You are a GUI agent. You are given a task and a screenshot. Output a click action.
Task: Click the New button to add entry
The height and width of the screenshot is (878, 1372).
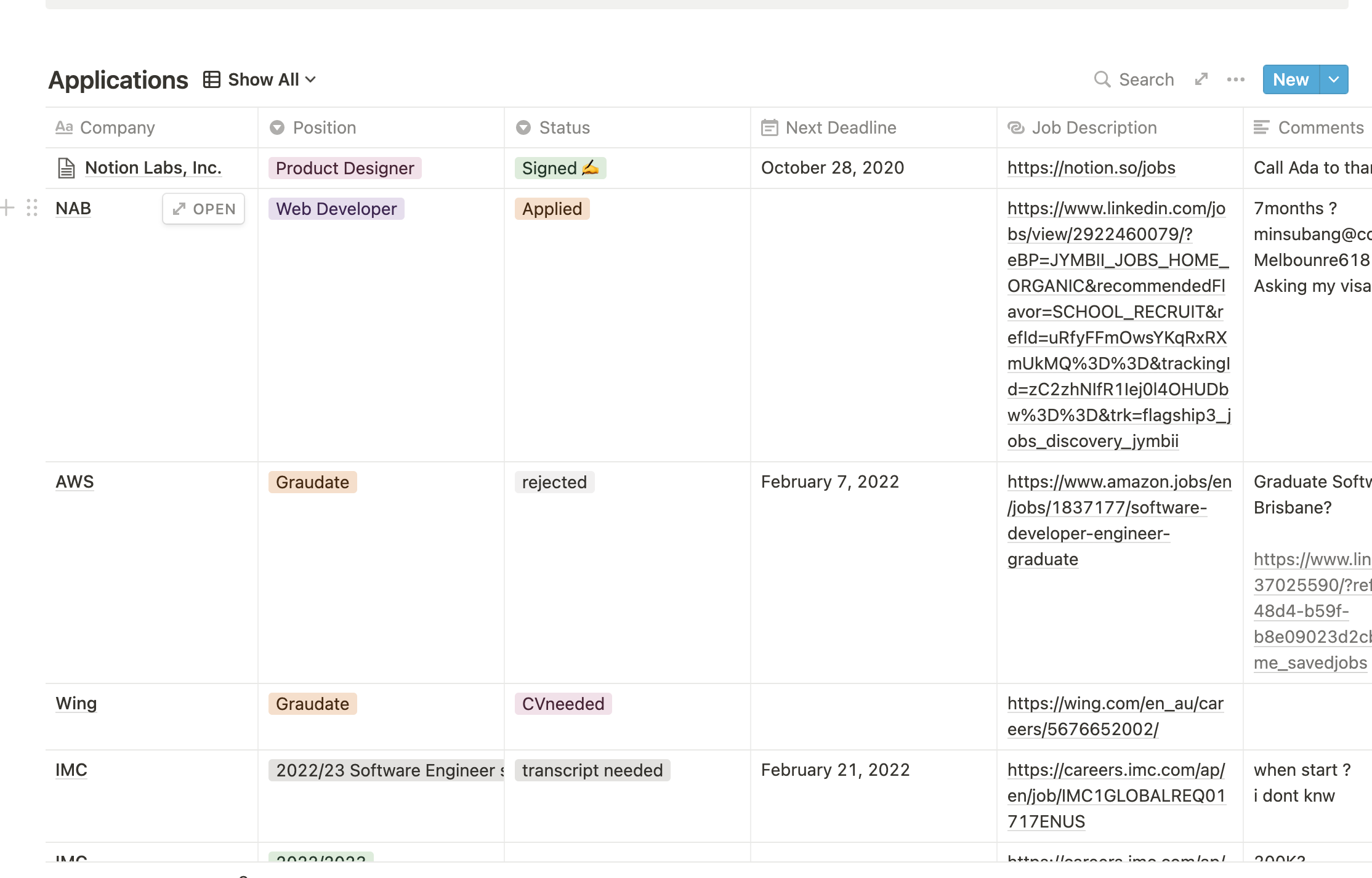1291,79
